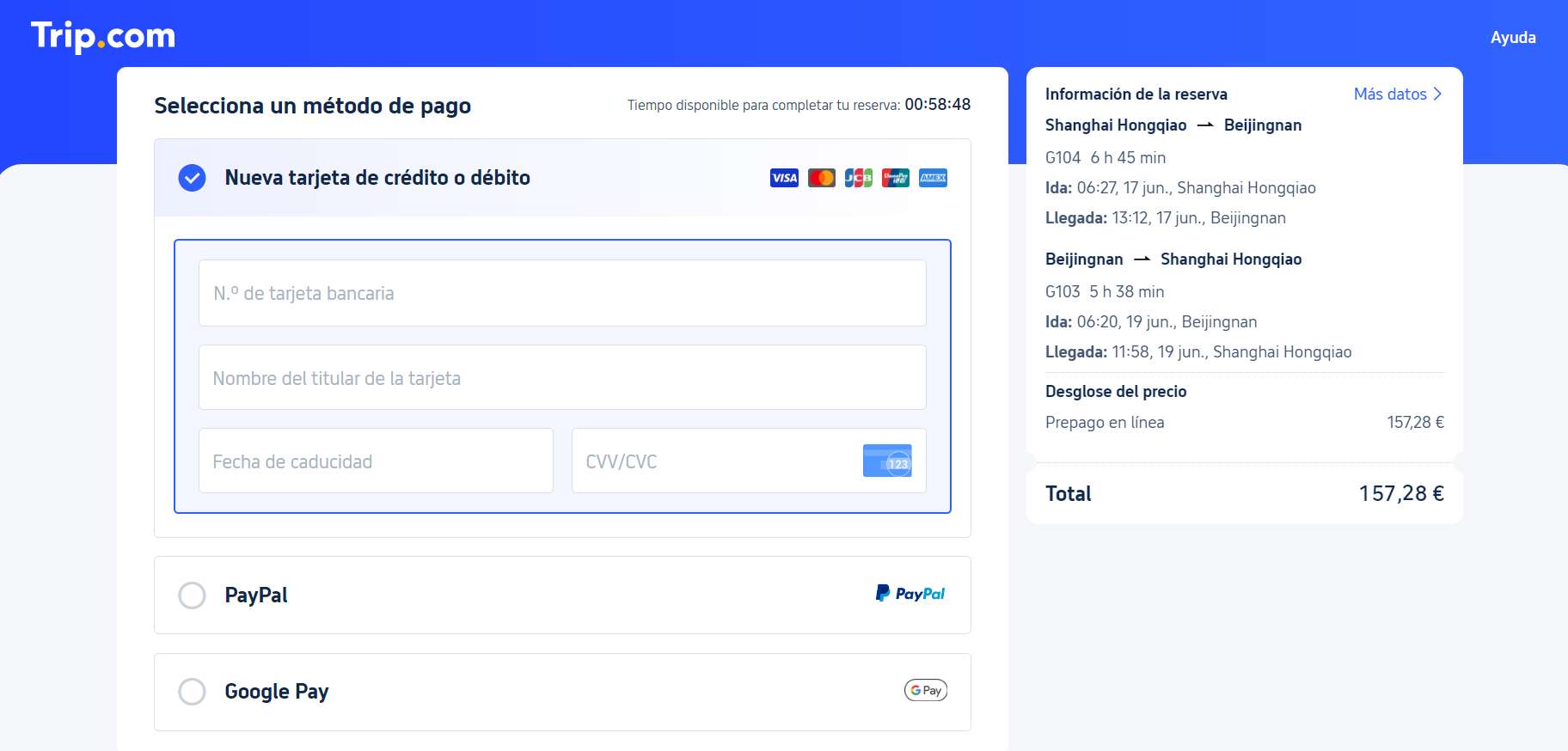Click the cardholder name field

click(562, 378)
